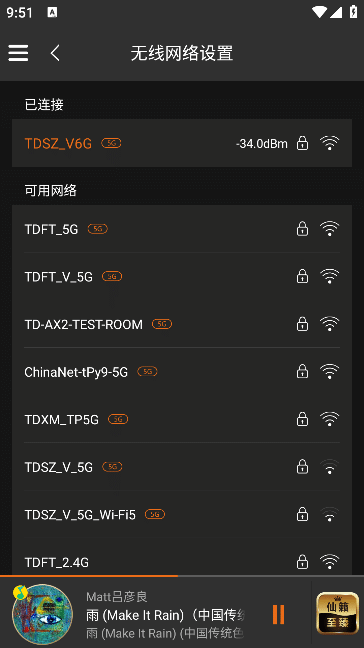
Task: Go back with the left arrow
Action: 55,53
